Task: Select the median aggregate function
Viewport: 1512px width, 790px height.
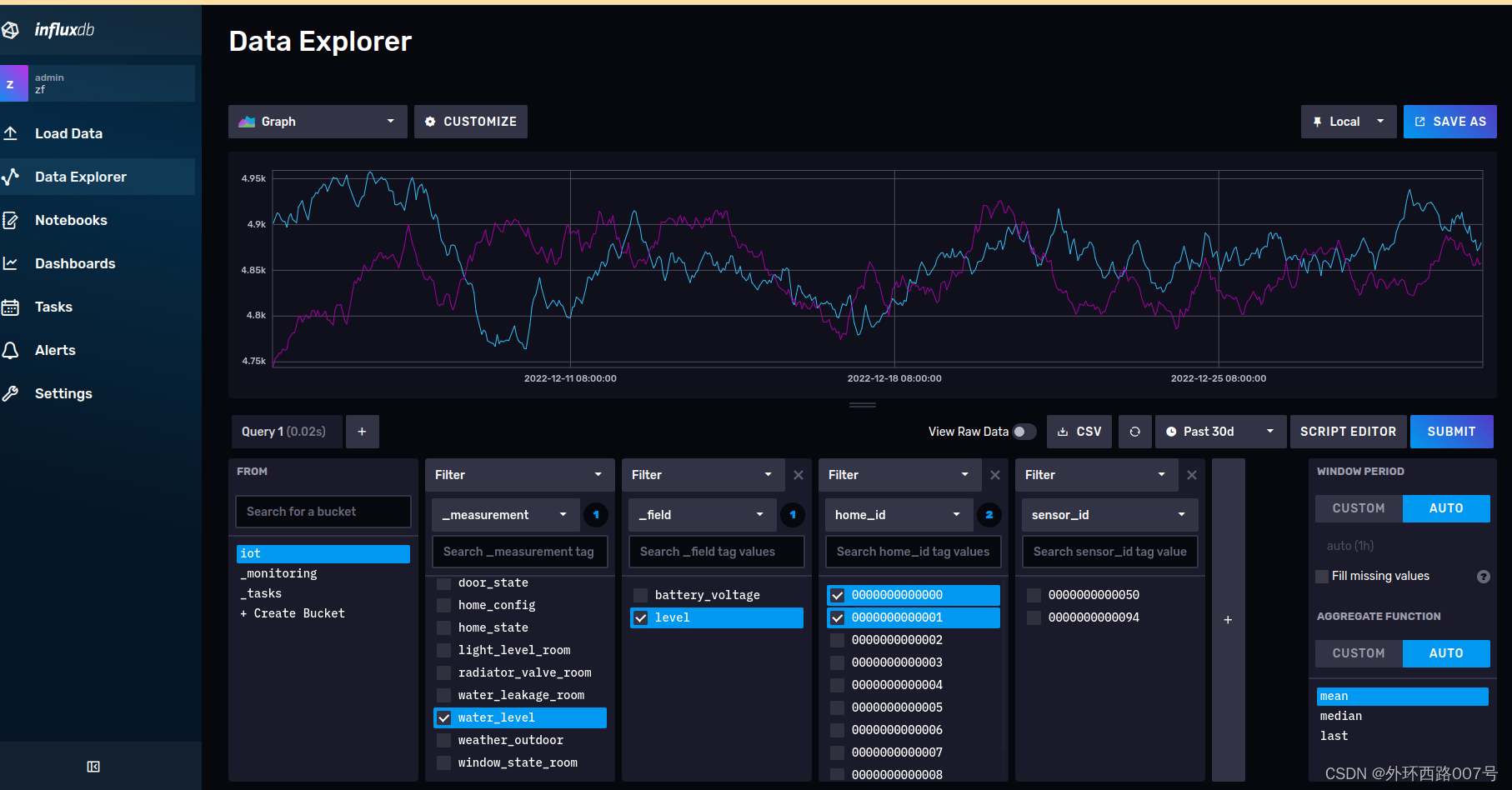Action: coord(1341,717)
